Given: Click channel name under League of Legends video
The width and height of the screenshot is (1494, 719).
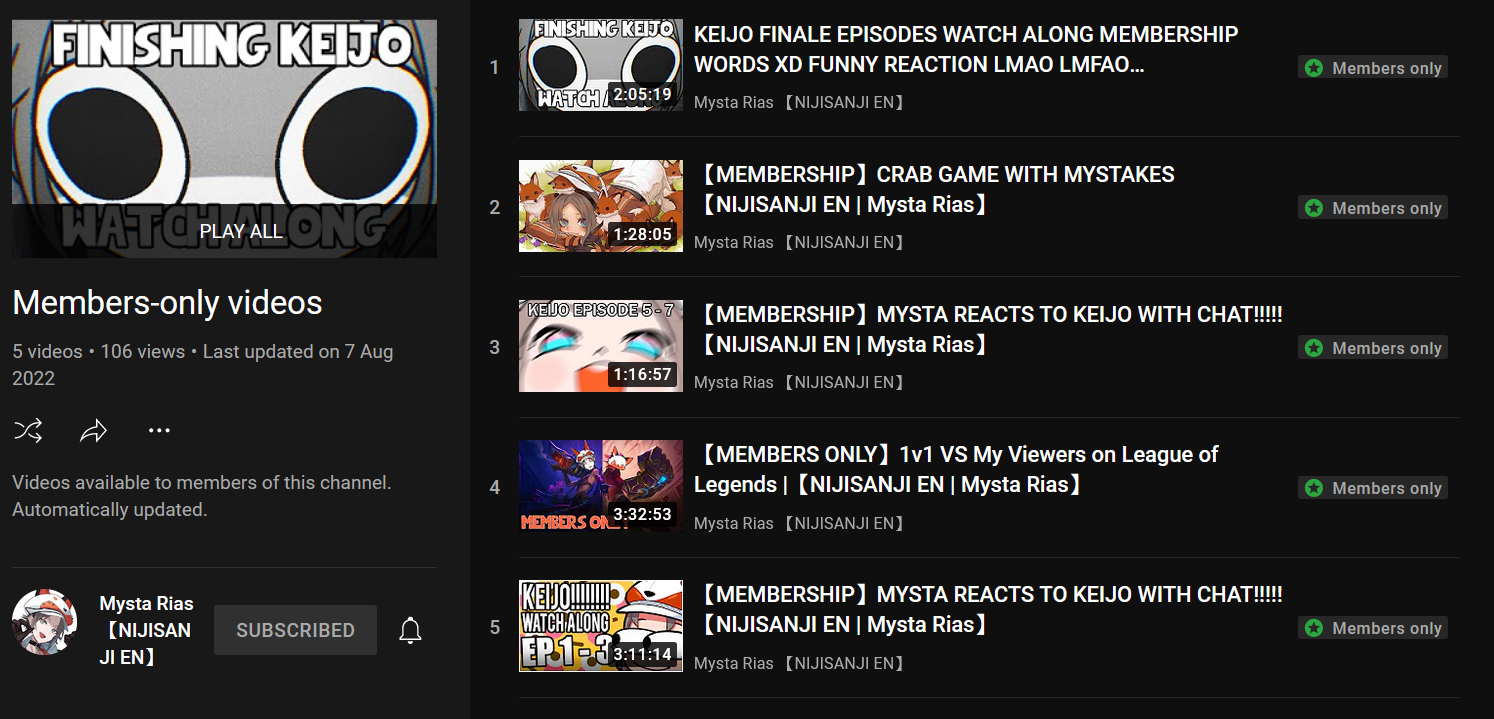Looking at the screenshot, I should click(799, 523).
